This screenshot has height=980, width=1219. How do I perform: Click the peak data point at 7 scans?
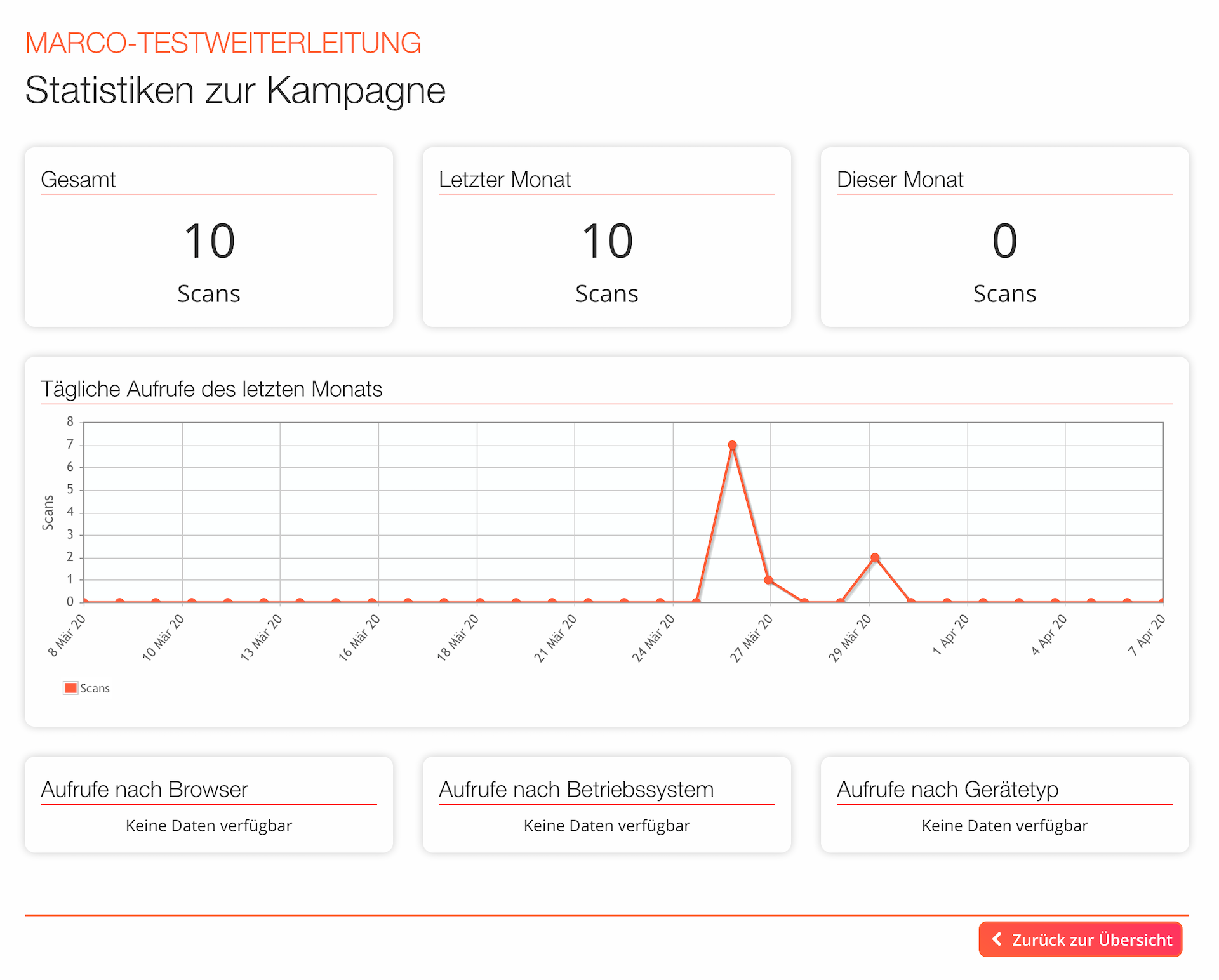pos(732,446)
